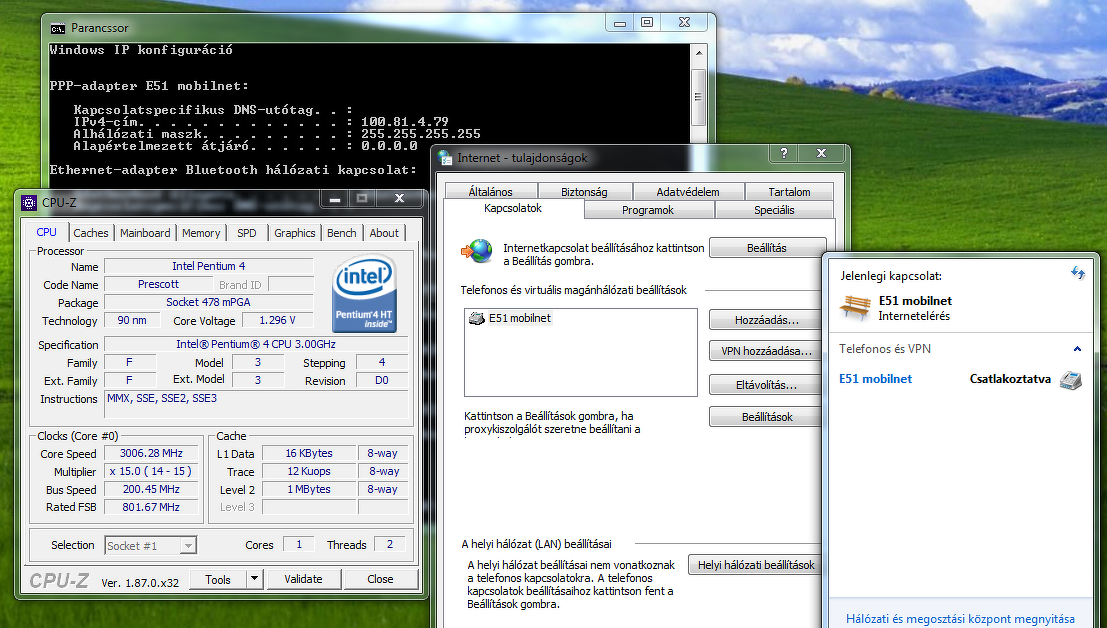This screenshot has width=1107, height=628.
Task: Click the Command Prompt window icon
Action: (x=58, y=28)
